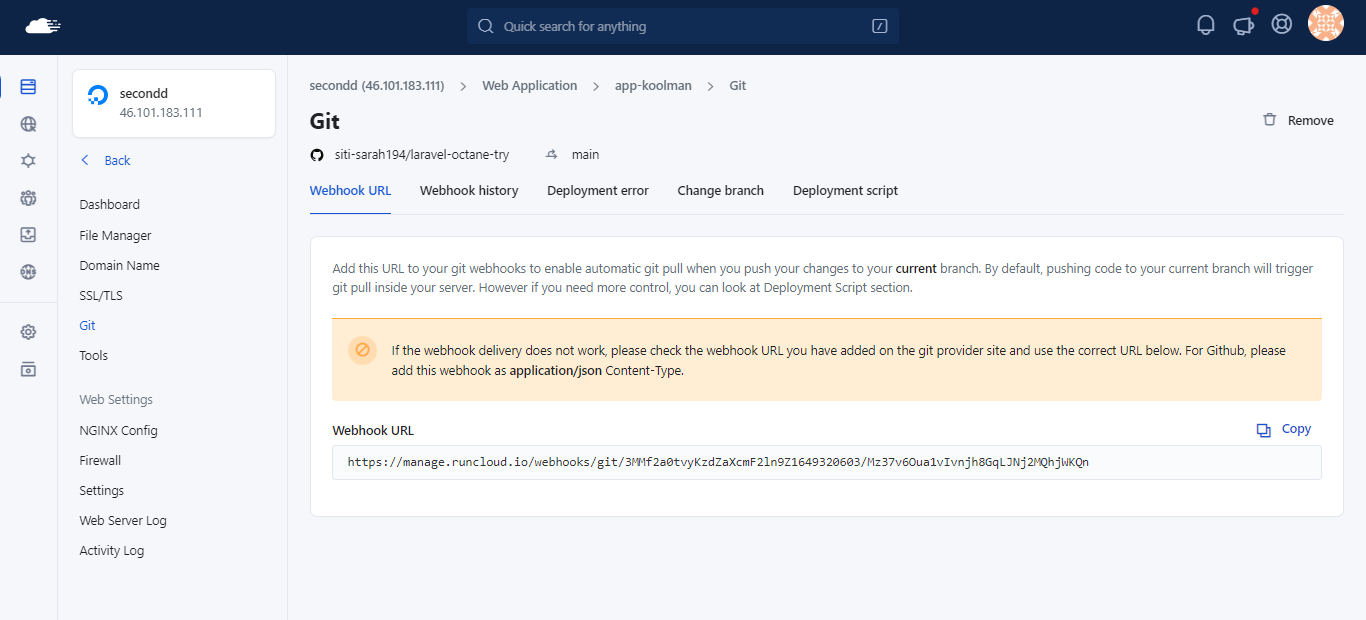The height and width of the screenshot is (620, 1366).
Task: Open the Change branch tab
Action: [721, 191]
